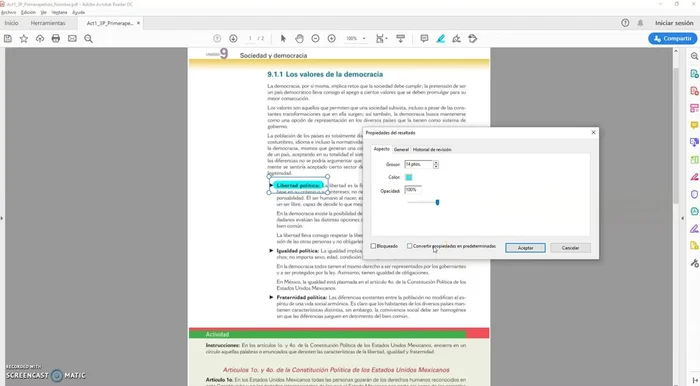700x386 pixels.
Task: Activate the hand pan tool
Action: point(299,39)
